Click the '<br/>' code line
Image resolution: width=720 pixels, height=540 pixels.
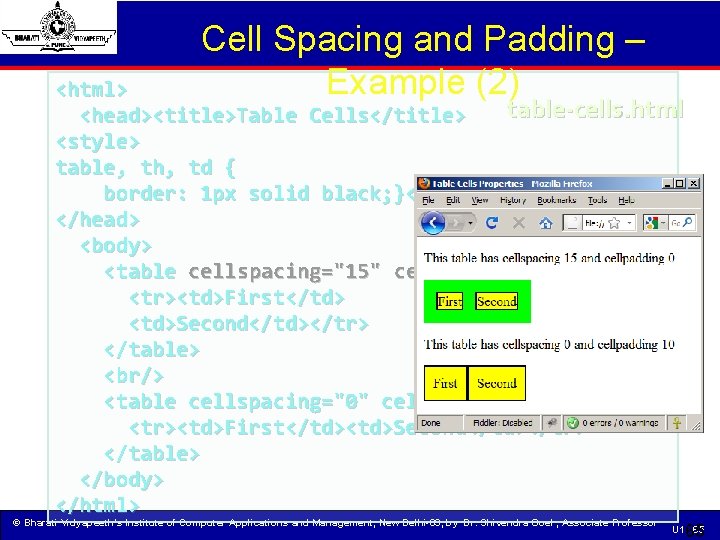click(x=134, y=376)
